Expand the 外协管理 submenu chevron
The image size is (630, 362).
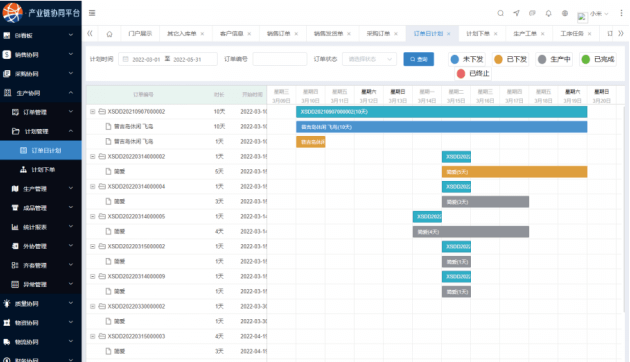(71, 246)
